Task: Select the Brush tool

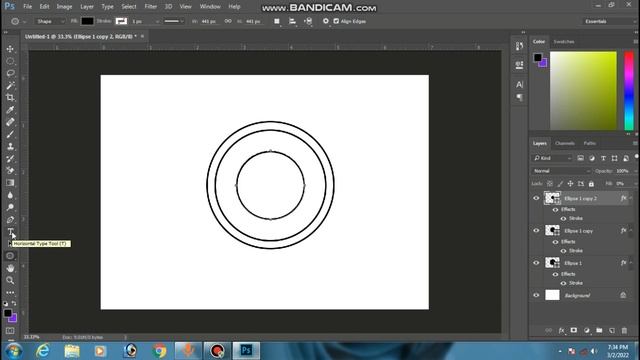Action: coord(10,134)
